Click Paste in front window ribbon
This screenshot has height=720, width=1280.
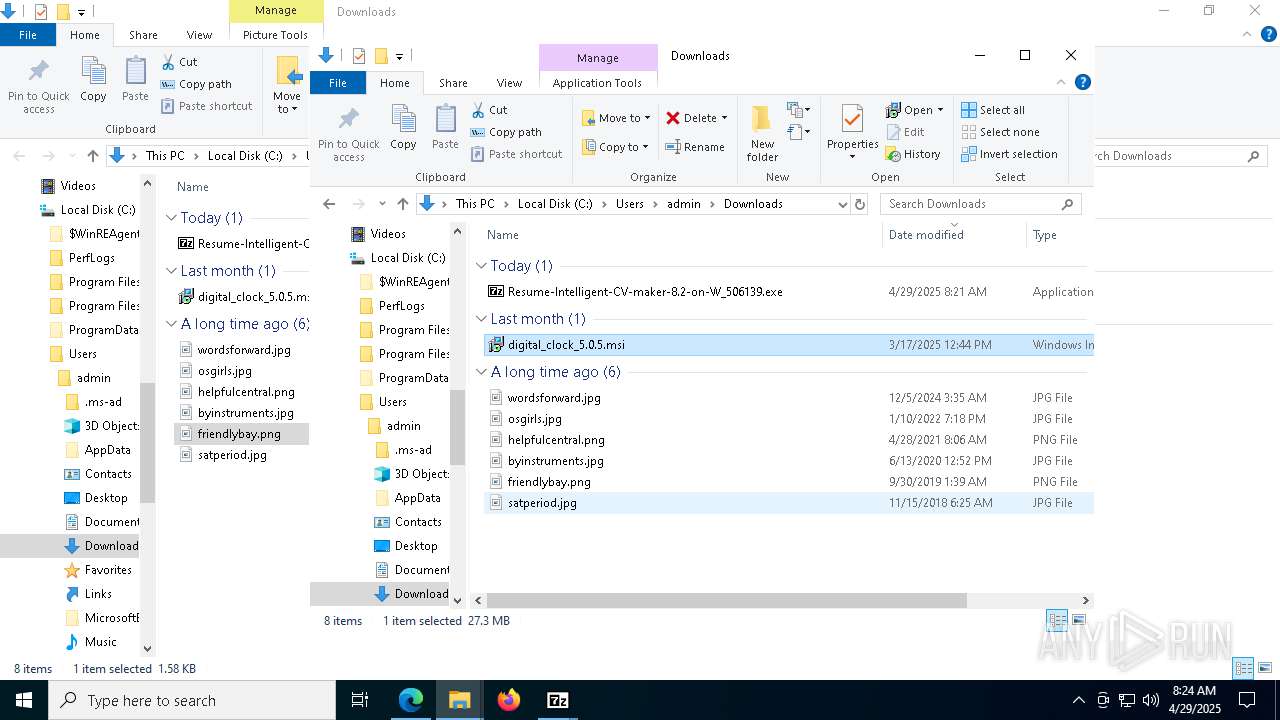click(x=445, y=127)
